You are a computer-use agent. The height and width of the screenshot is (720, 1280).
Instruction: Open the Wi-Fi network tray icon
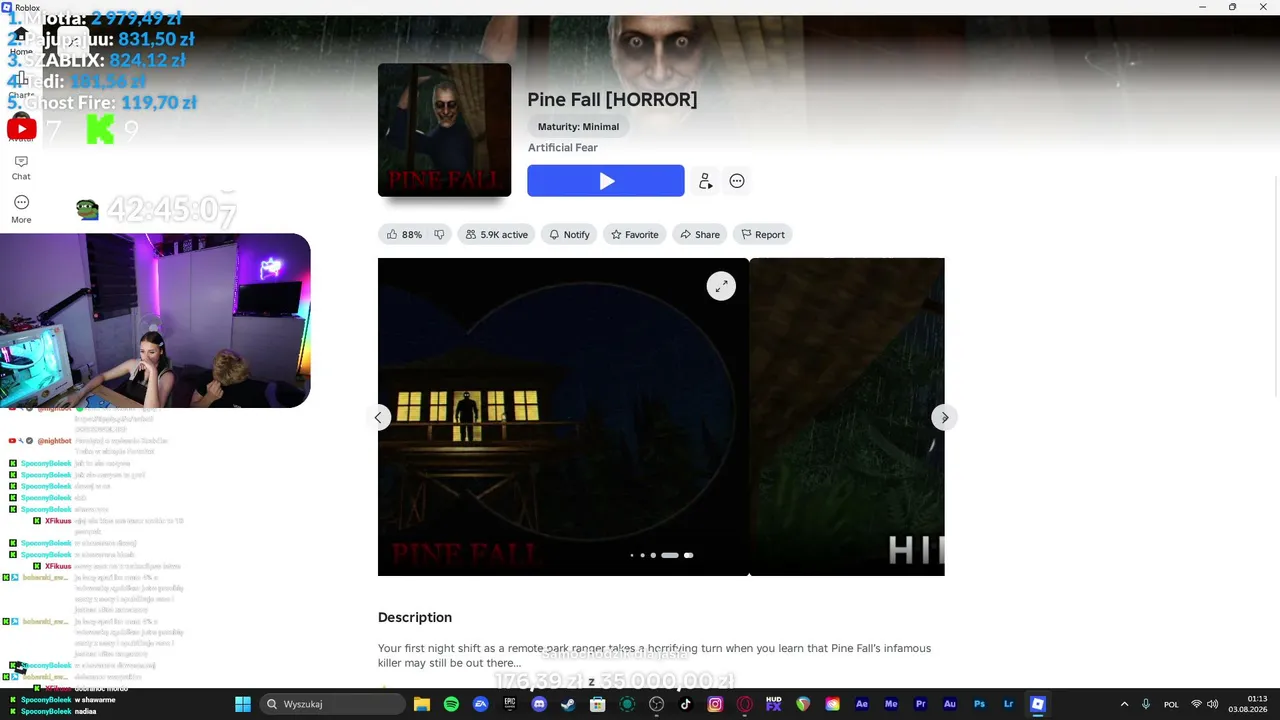click(x=1196, y=704)
